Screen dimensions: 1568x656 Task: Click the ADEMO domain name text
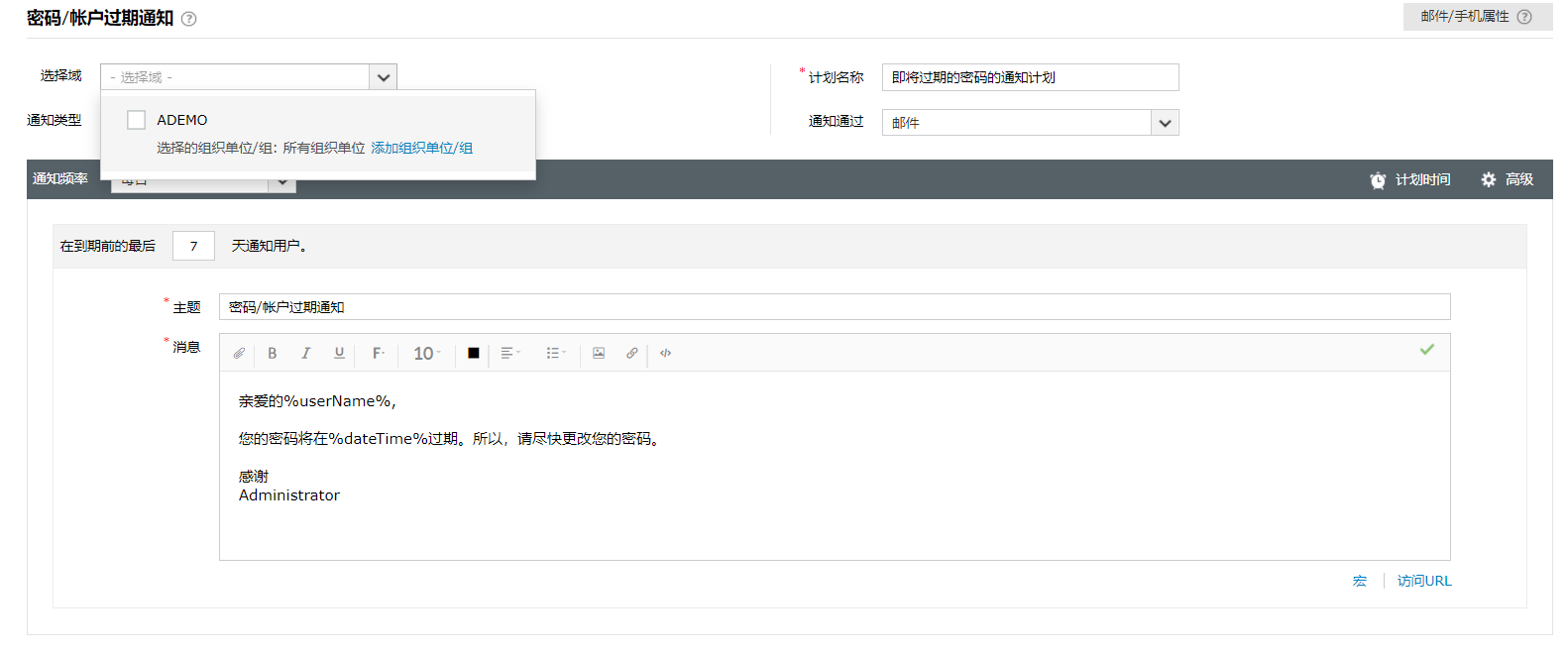(x=182, y=120)
